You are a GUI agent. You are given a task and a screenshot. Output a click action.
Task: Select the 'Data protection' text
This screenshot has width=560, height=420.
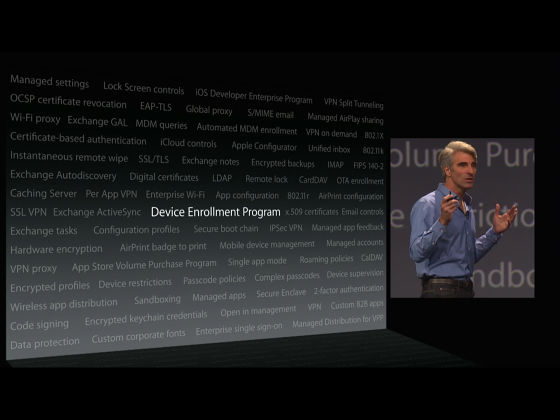(45, 343)
